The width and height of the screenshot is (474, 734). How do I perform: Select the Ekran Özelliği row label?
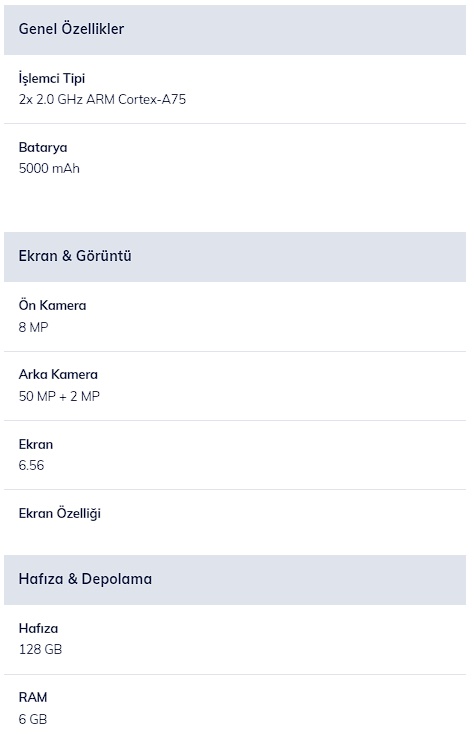60,514
